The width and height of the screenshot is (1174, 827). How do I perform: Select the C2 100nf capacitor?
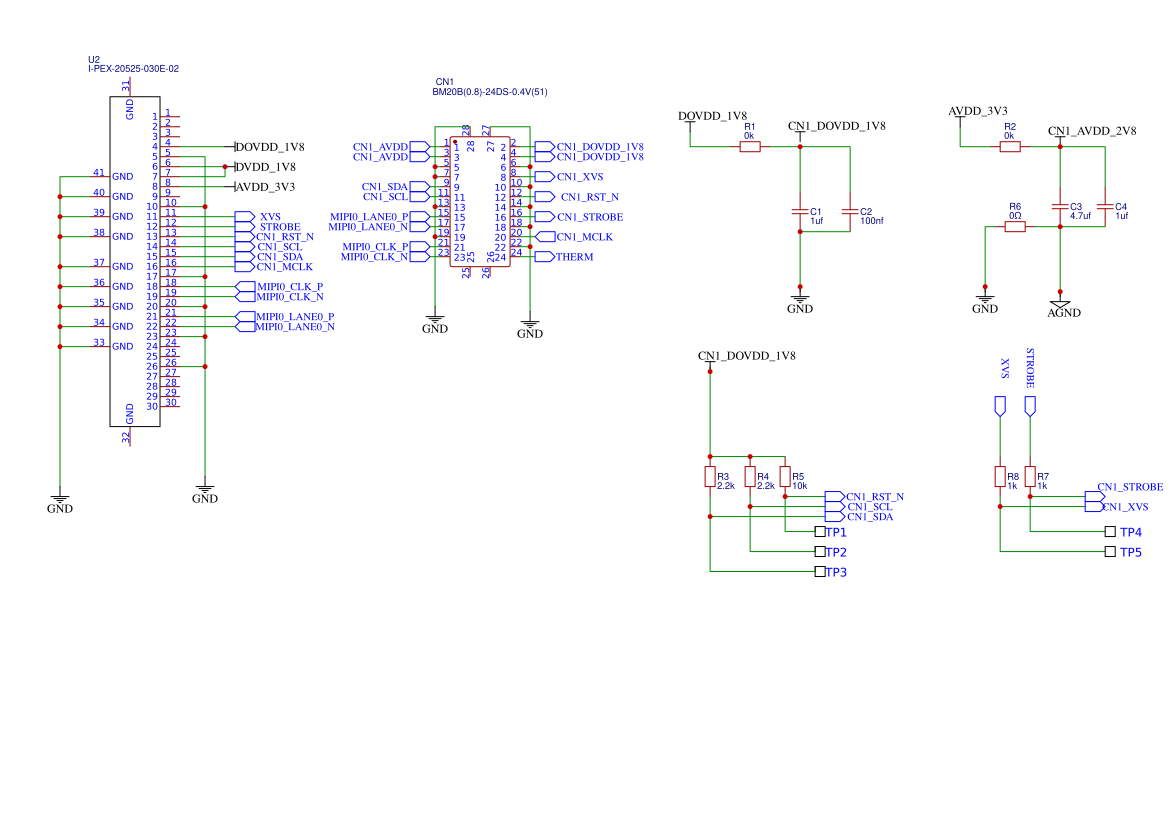click(849, 211)
